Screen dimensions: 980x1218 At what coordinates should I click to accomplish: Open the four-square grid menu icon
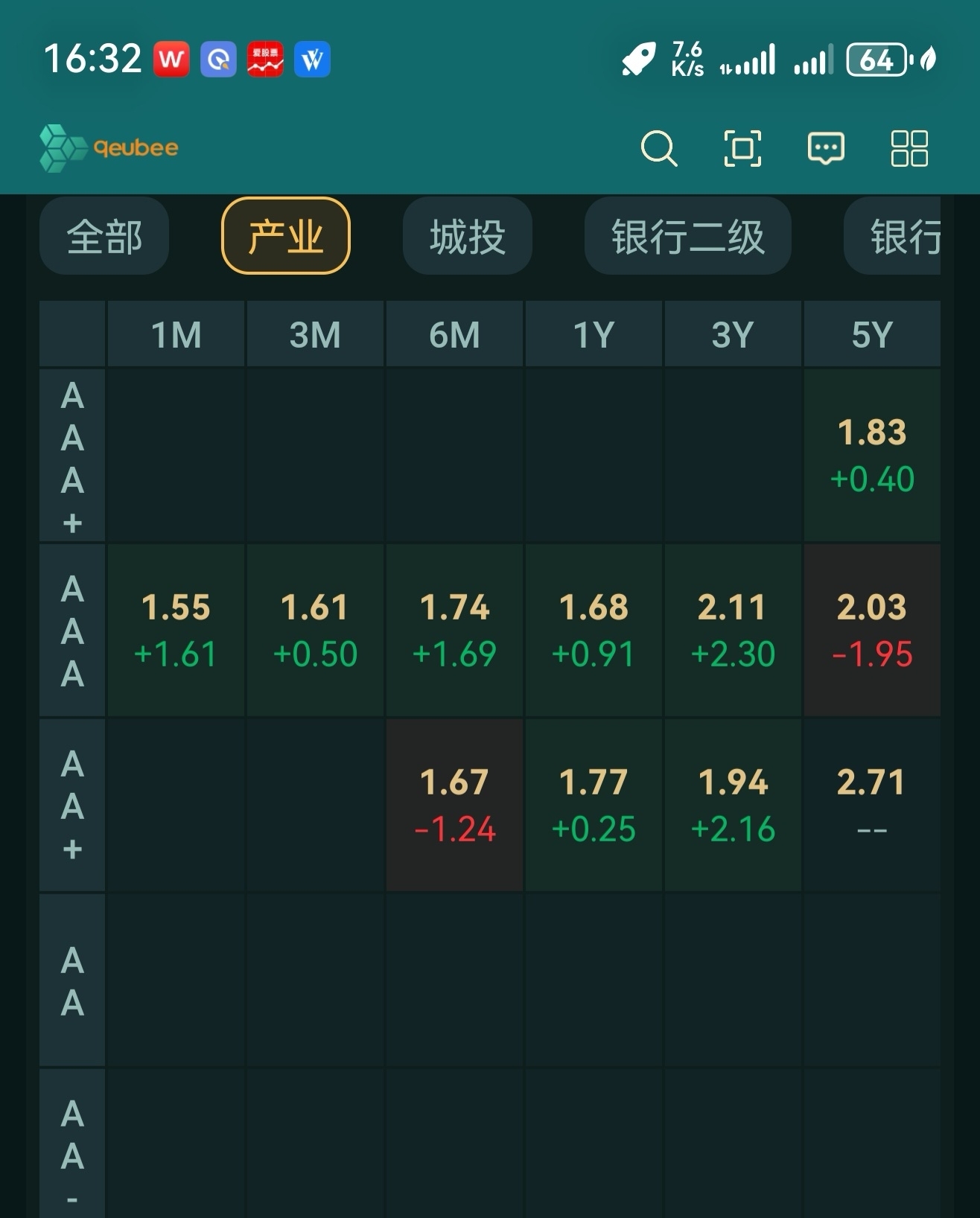tap(909, 148)
